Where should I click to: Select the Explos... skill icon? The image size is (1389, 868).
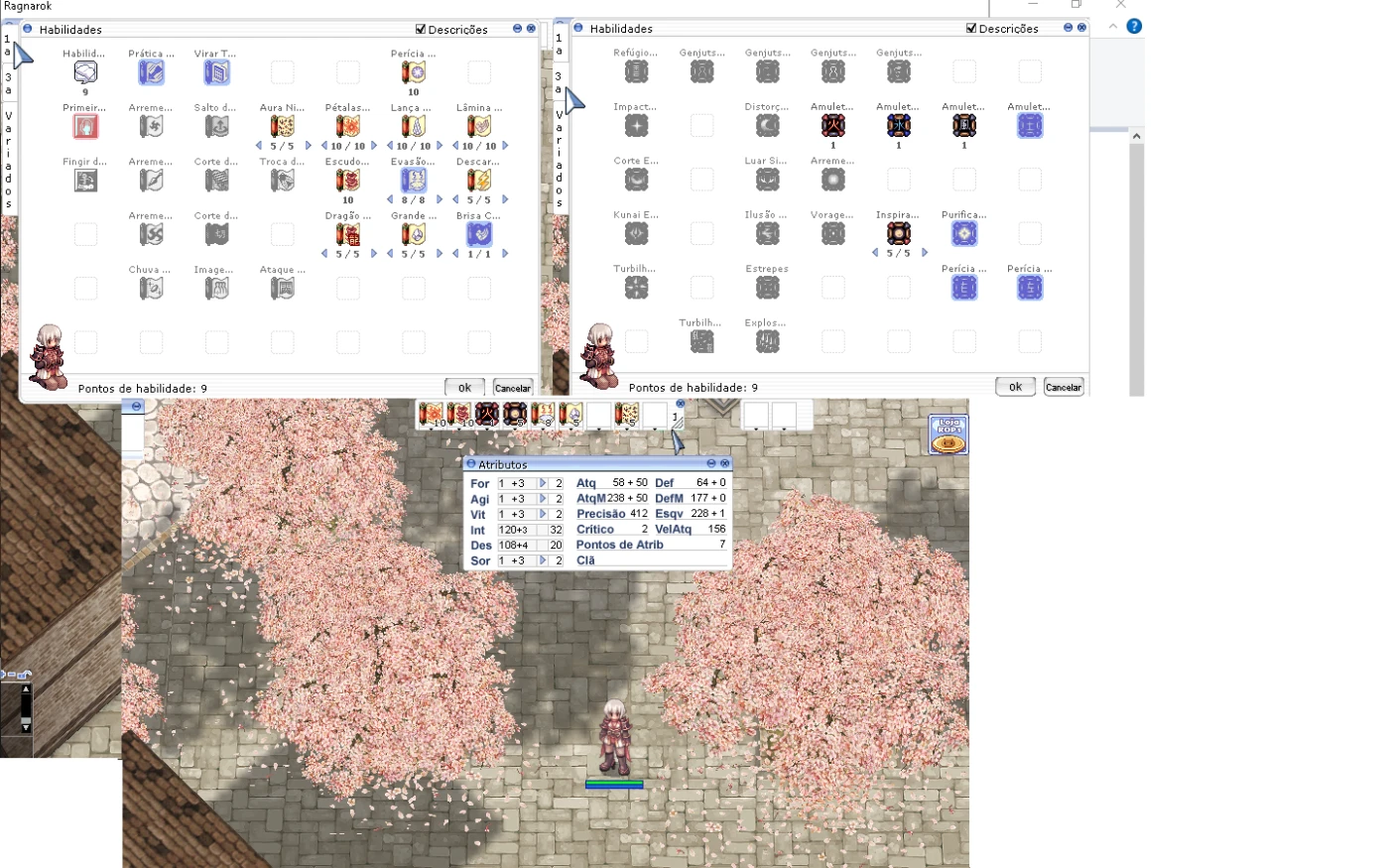pyautogui.click(x=767, y=341)
